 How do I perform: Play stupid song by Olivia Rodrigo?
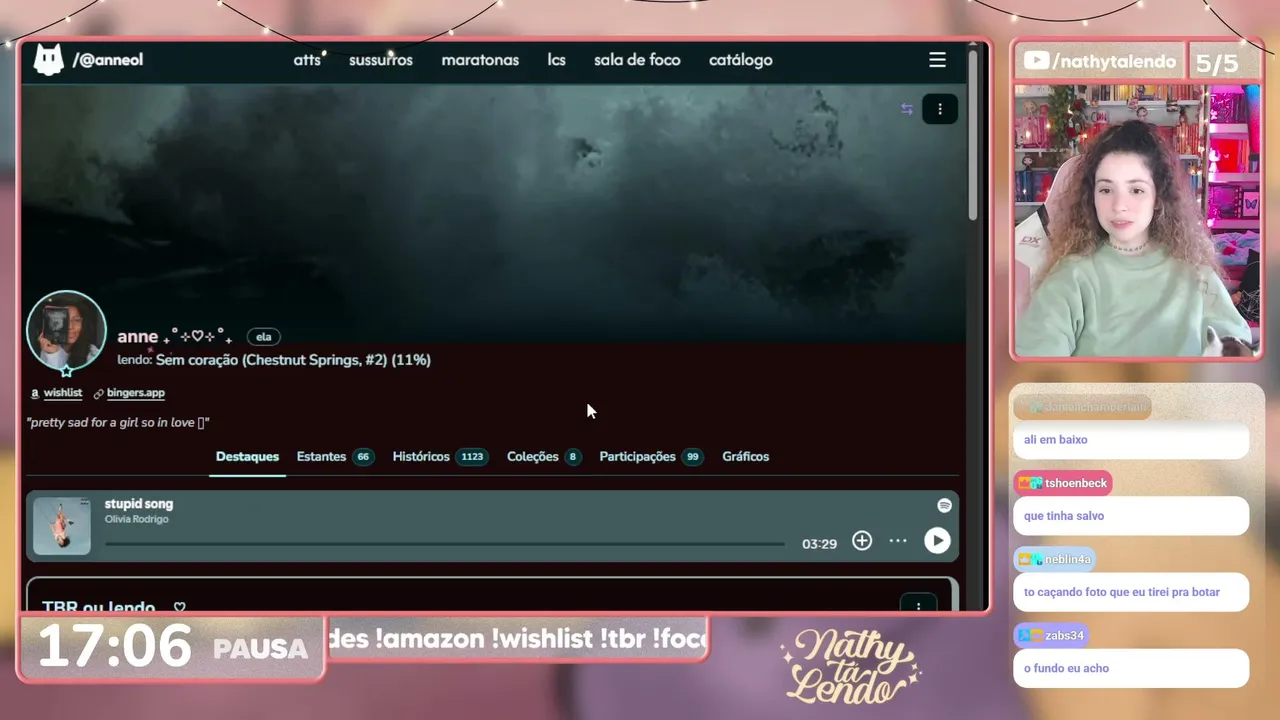937,541
